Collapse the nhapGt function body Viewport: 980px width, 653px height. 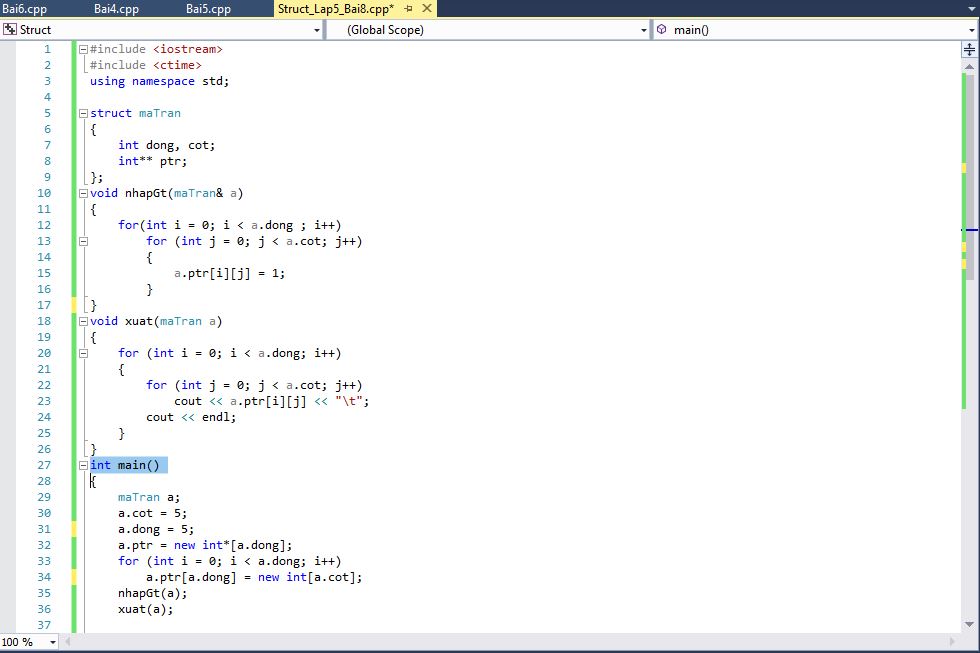click(x=83, y=193)
